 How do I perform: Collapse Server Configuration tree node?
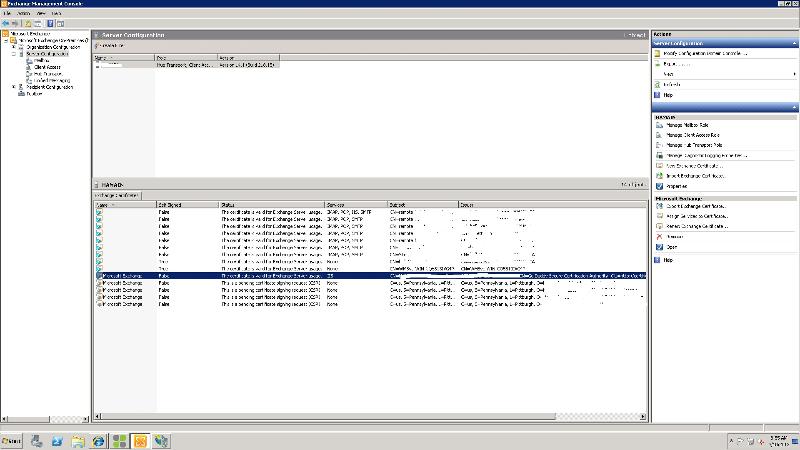tap(14, 54)
